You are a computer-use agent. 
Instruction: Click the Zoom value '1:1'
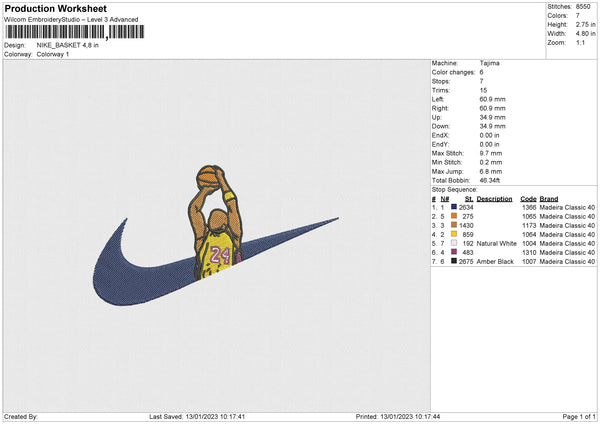tap(580, 42)
